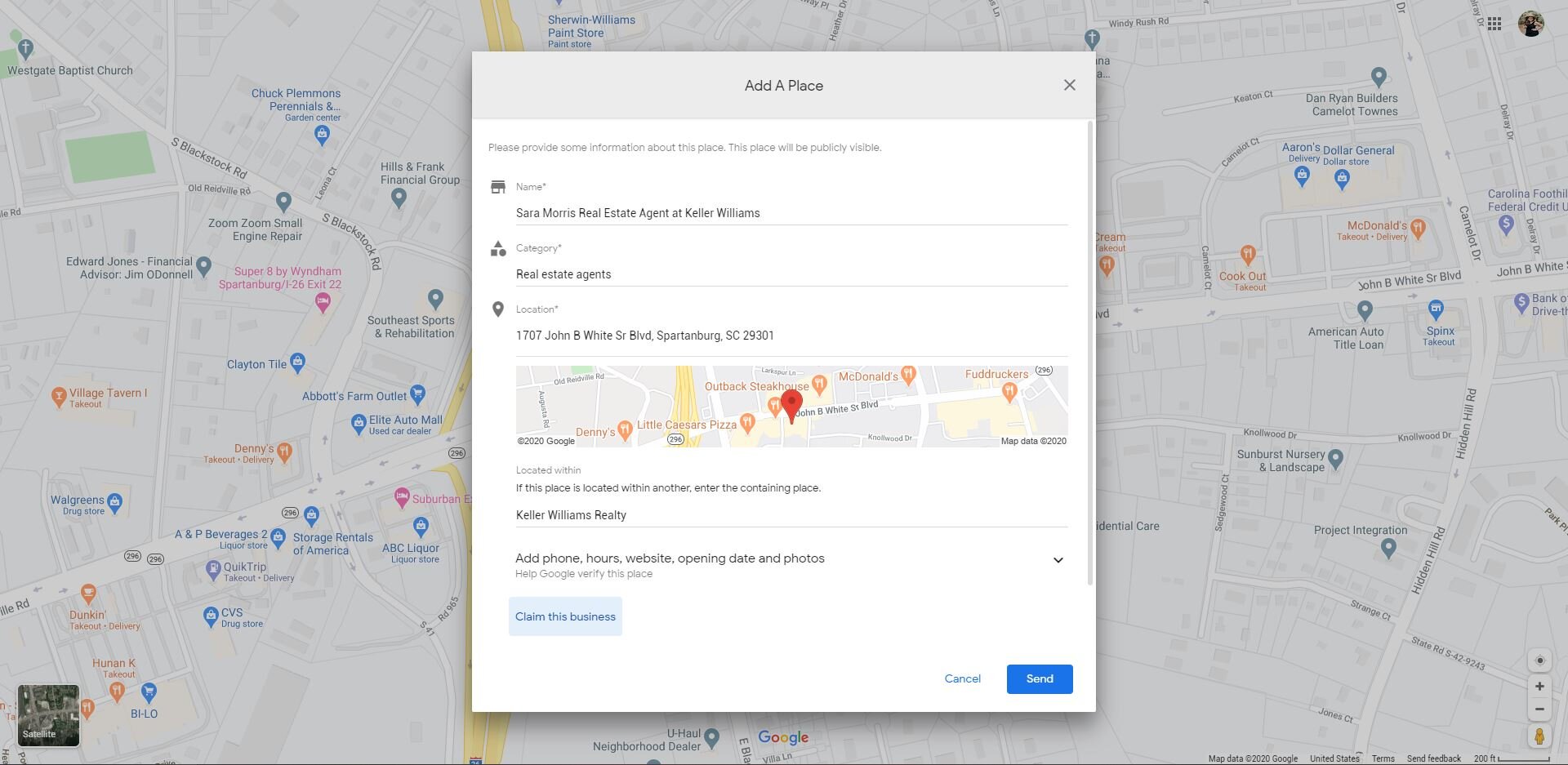This screenshot has width=1568, height=765.
Task: Claim this business button
Action: [565, 616]
